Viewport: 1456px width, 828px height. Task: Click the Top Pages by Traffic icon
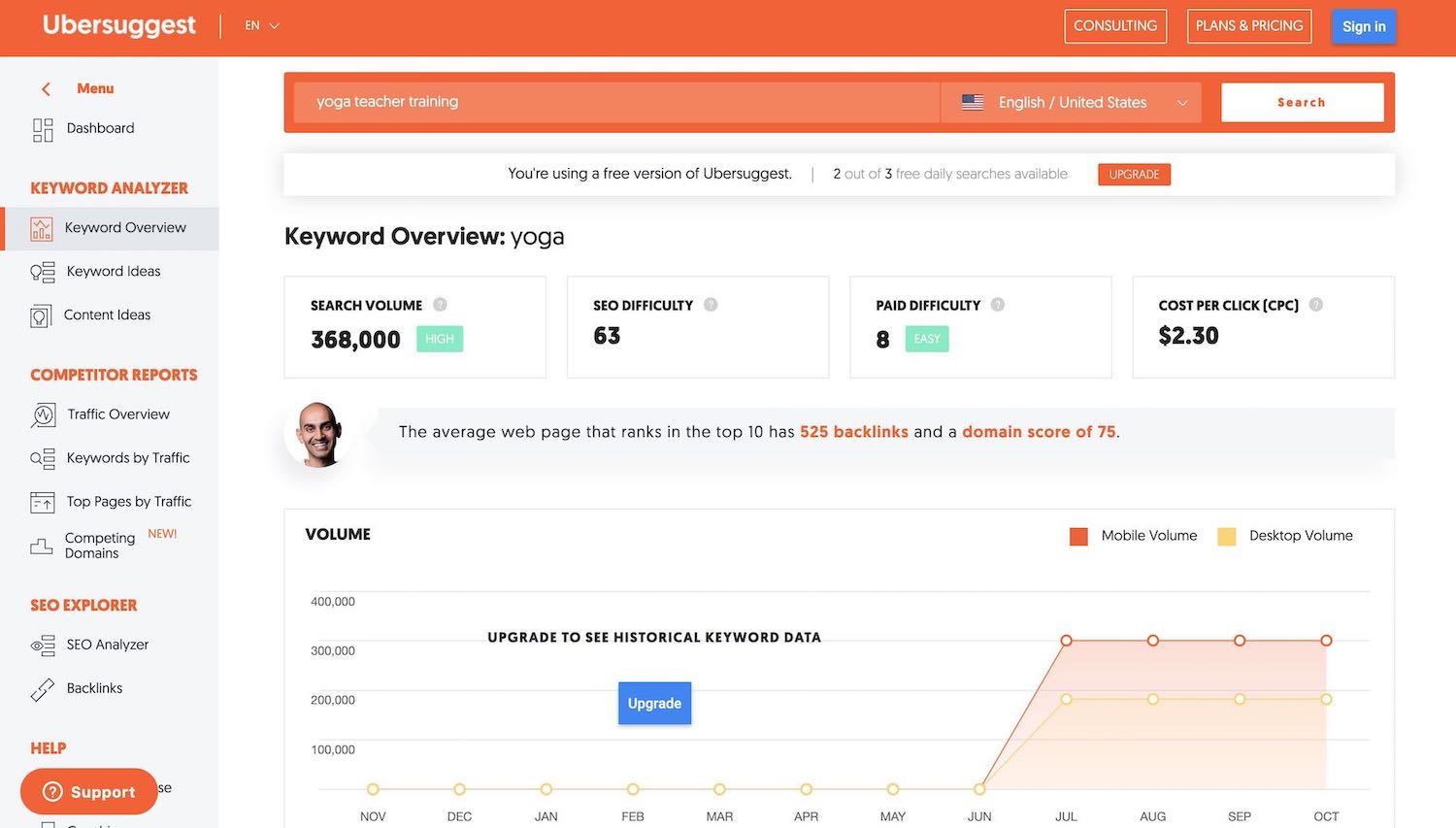[43, 502]
